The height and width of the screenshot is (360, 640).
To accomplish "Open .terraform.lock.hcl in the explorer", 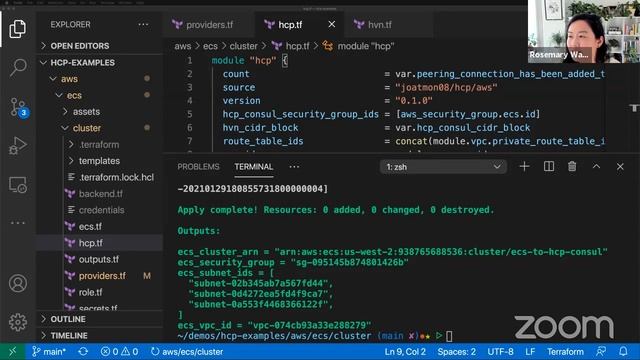I will (100, 177).
